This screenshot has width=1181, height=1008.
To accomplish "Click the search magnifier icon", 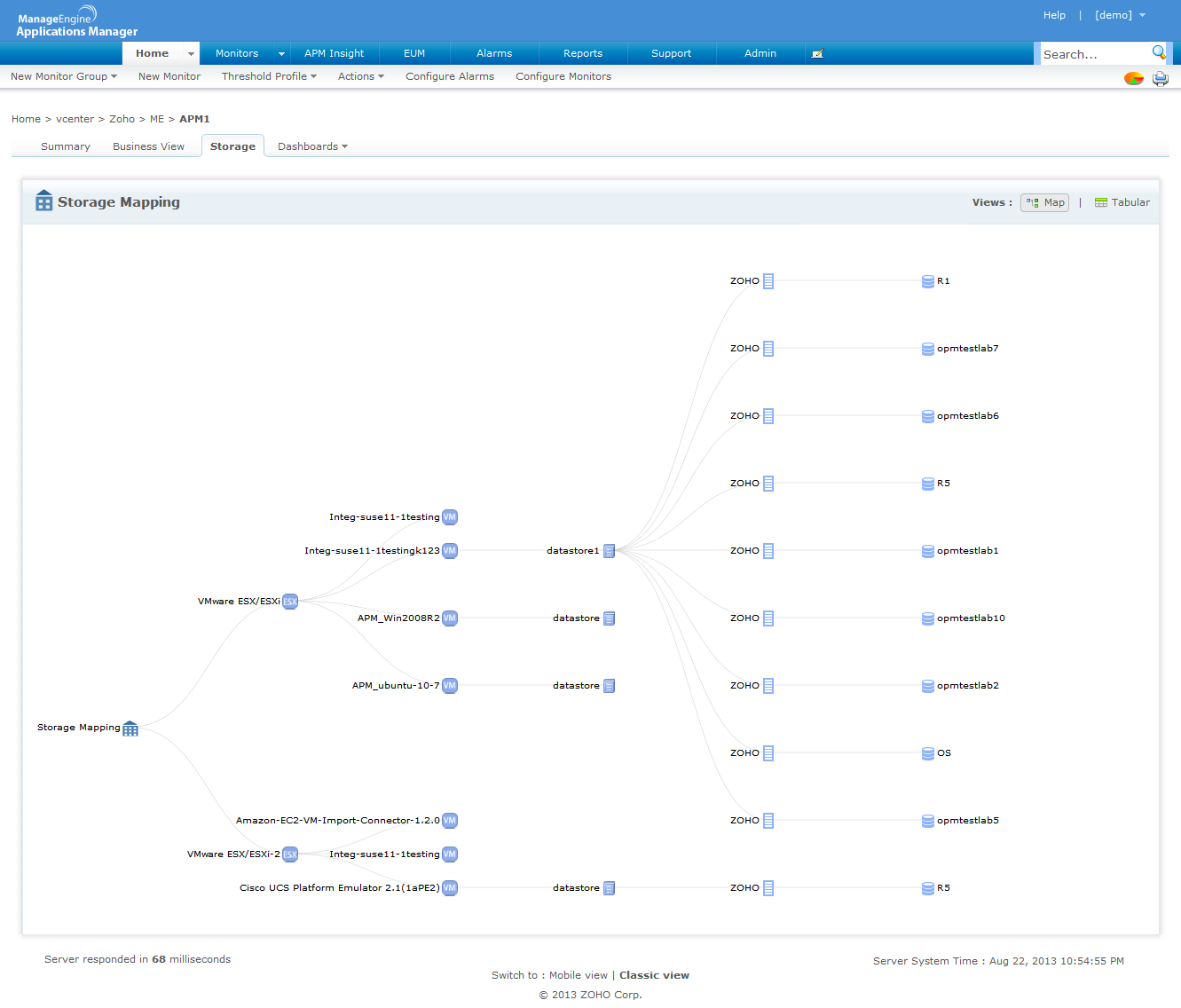I will tap(1159, 52).
